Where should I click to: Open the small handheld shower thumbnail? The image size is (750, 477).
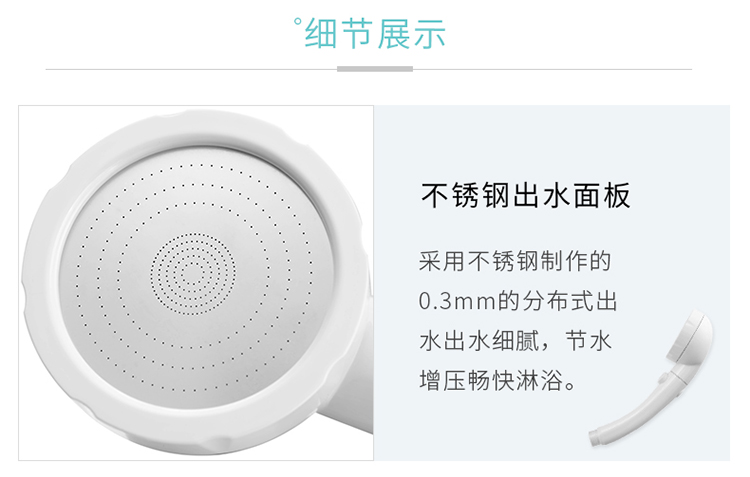pos(651,378)
